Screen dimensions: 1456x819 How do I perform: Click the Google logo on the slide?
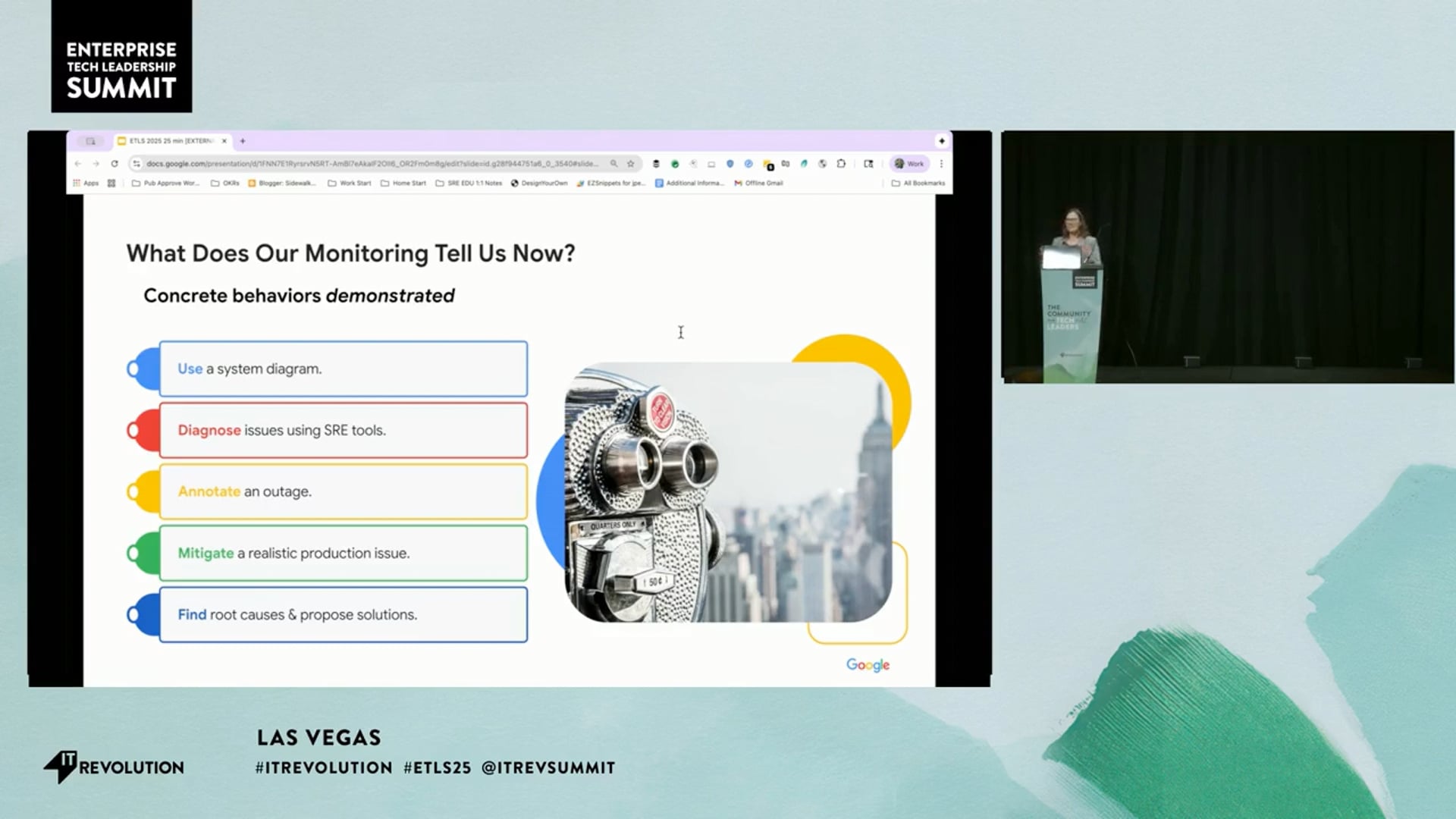tap(868, 665)
